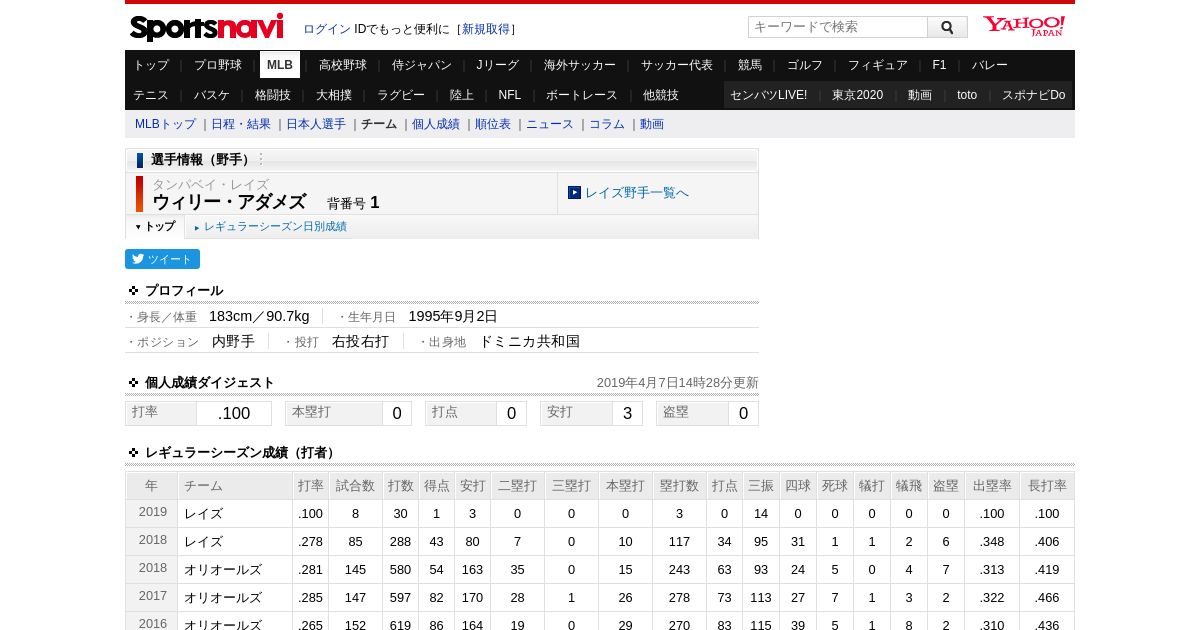Screen dimensions: 1200x630
Task: Select 大相撲 in navigation
Action: click(x=334, y=95)
